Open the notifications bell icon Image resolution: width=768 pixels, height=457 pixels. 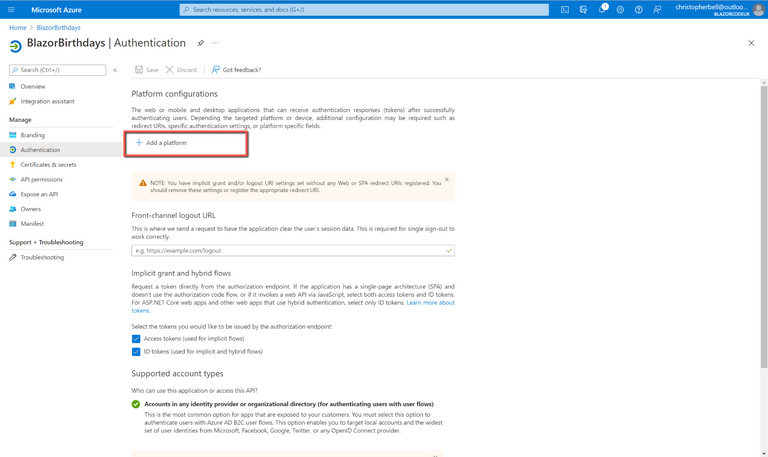[602, 10]
